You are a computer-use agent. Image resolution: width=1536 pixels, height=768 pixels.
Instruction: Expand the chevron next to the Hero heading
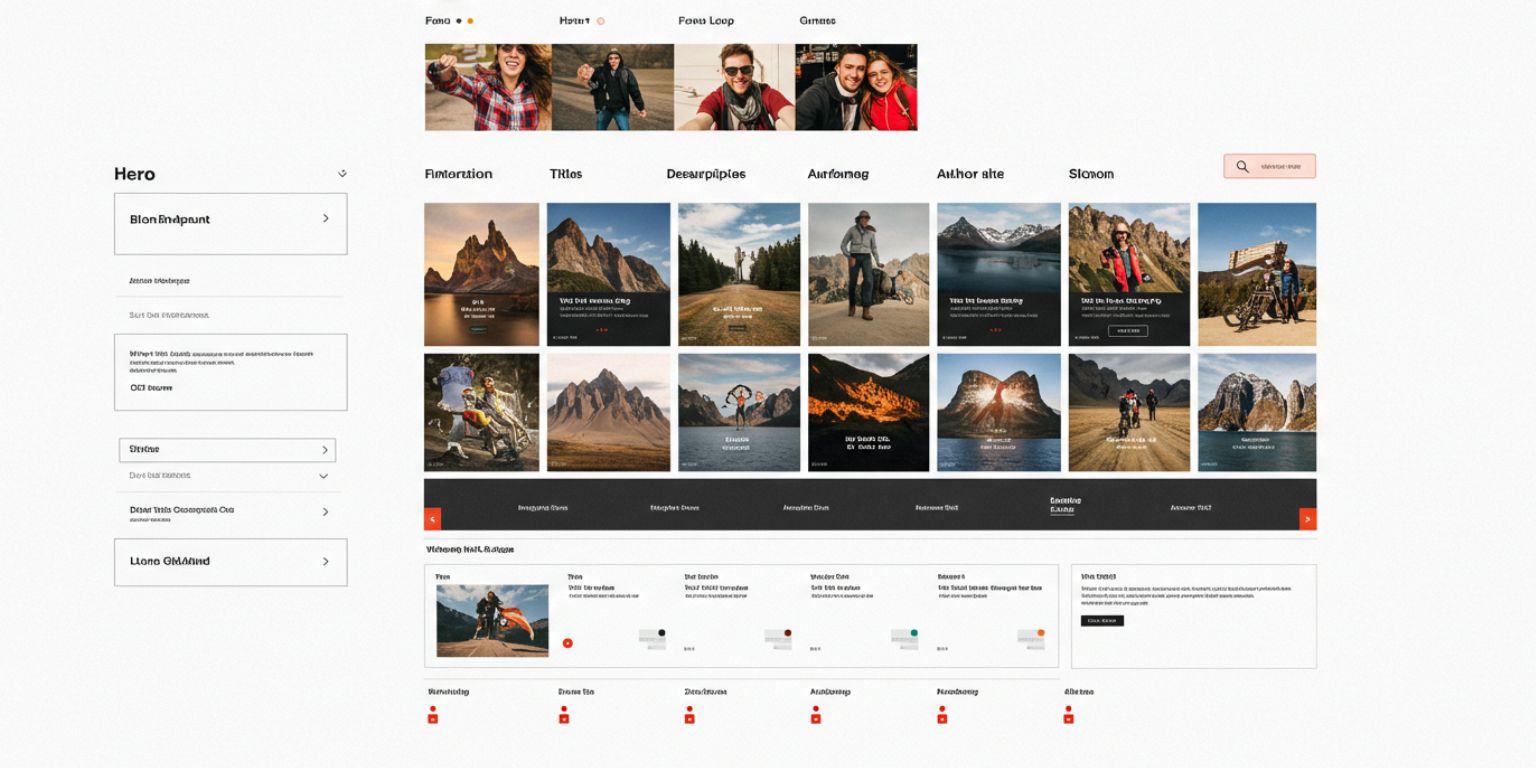pos(342,172)
